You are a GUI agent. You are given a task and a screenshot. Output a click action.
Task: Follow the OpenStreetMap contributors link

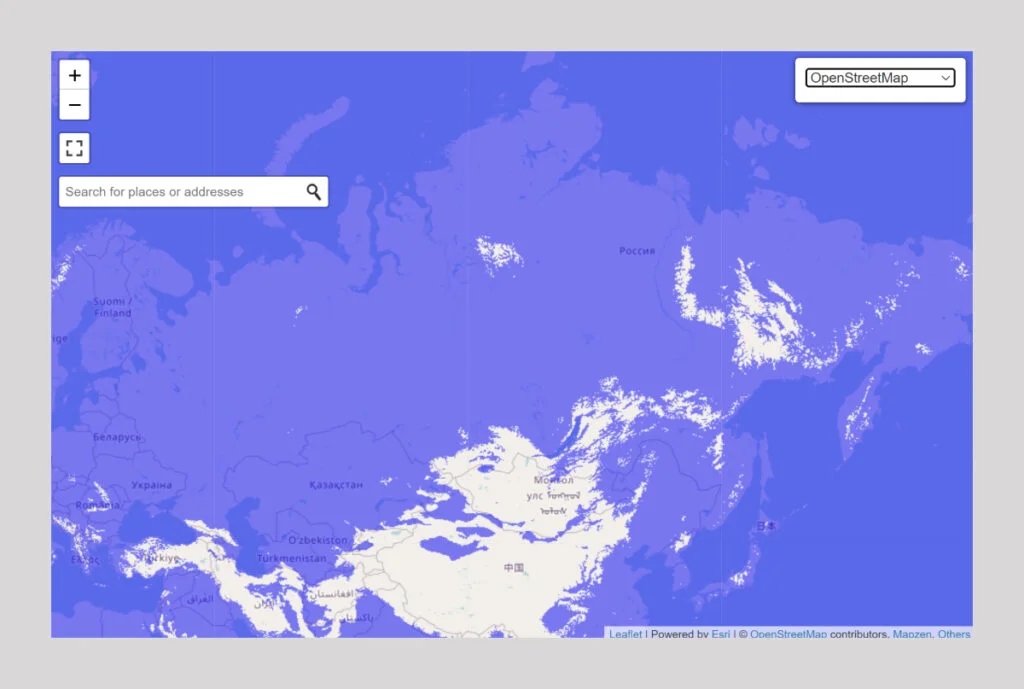point(788,634)
